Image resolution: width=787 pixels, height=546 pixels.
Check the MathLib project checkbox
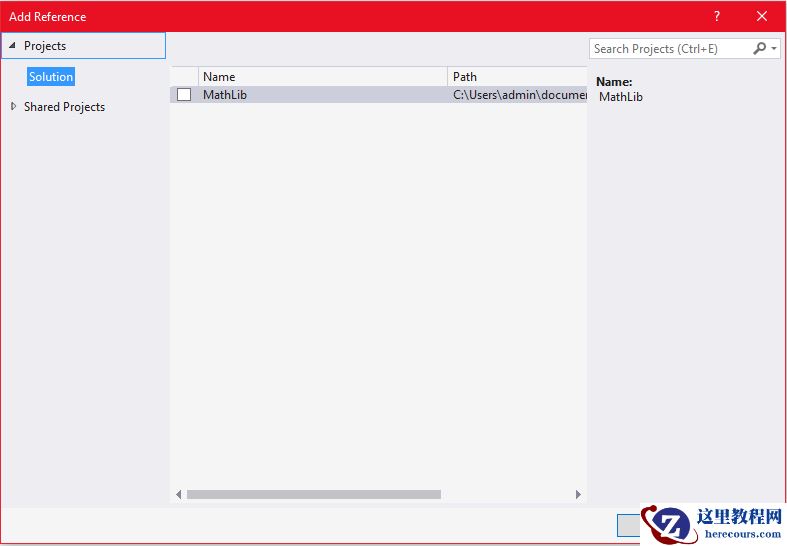pyautogui.click(x=184, y=94)
